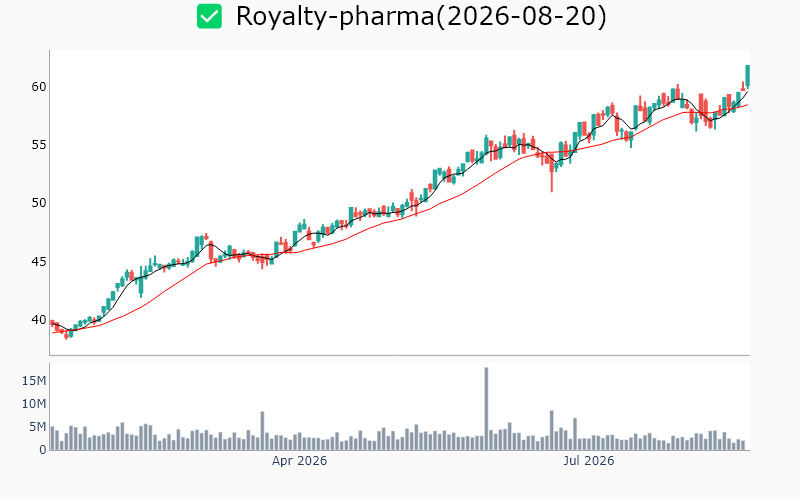
Task: Click the last green candlestick above 60
Action: pos(747,76)
